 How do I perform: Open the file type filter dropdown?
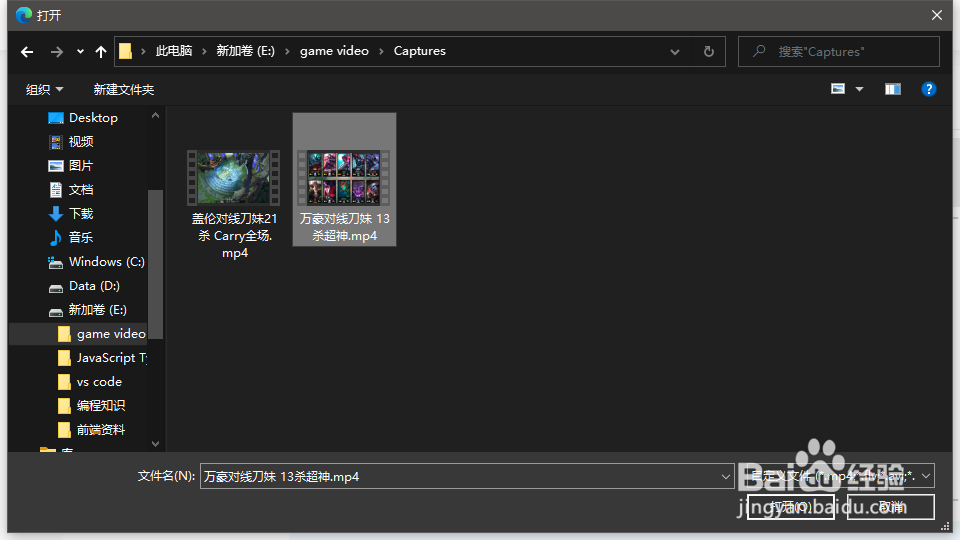coord(841,476)
